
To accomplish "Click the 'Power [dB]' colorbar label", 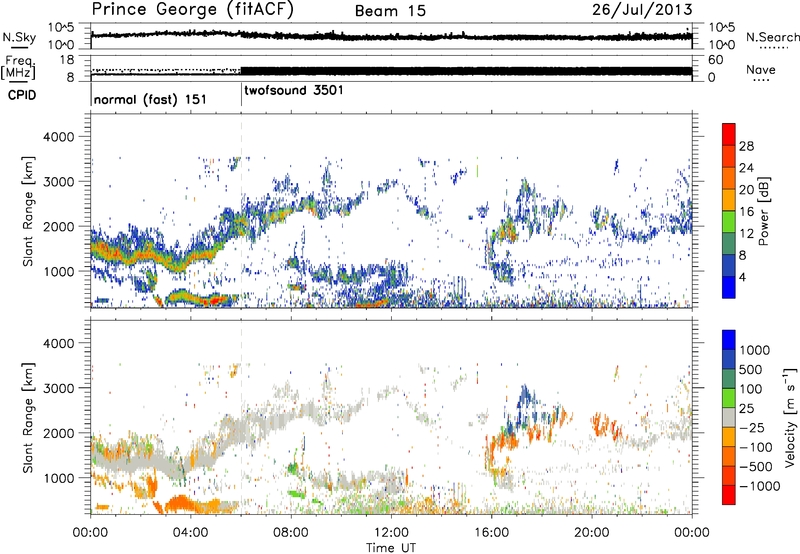I will pyautogui.click(x=764, y=211).
